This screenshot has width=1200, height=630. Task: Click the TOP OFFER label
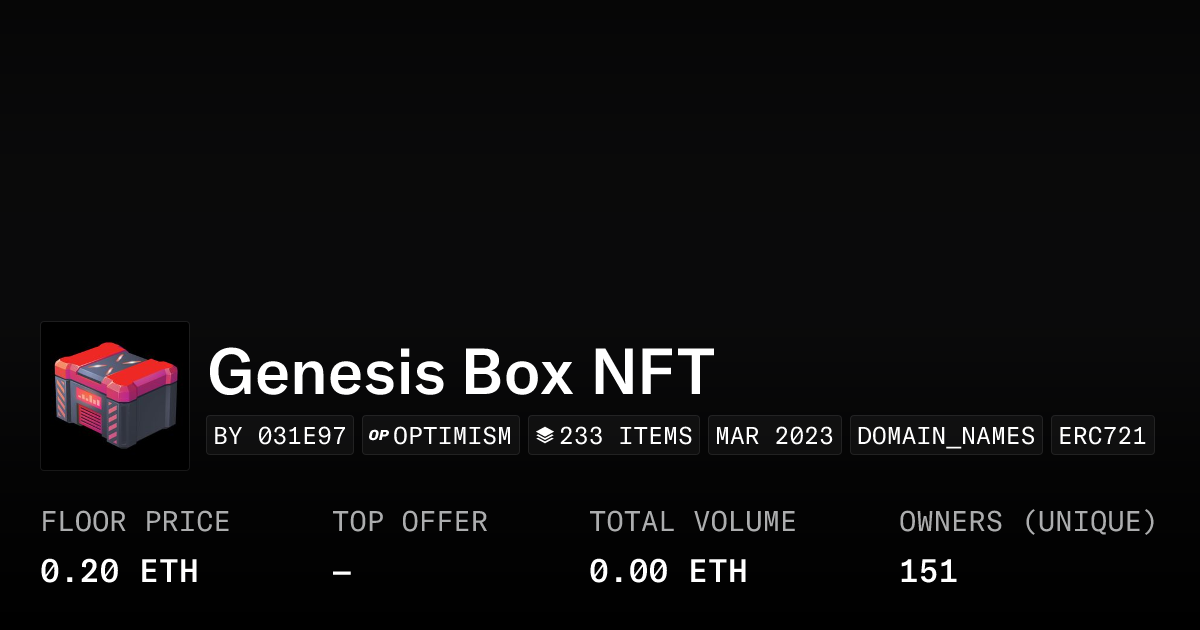(409, 522)
